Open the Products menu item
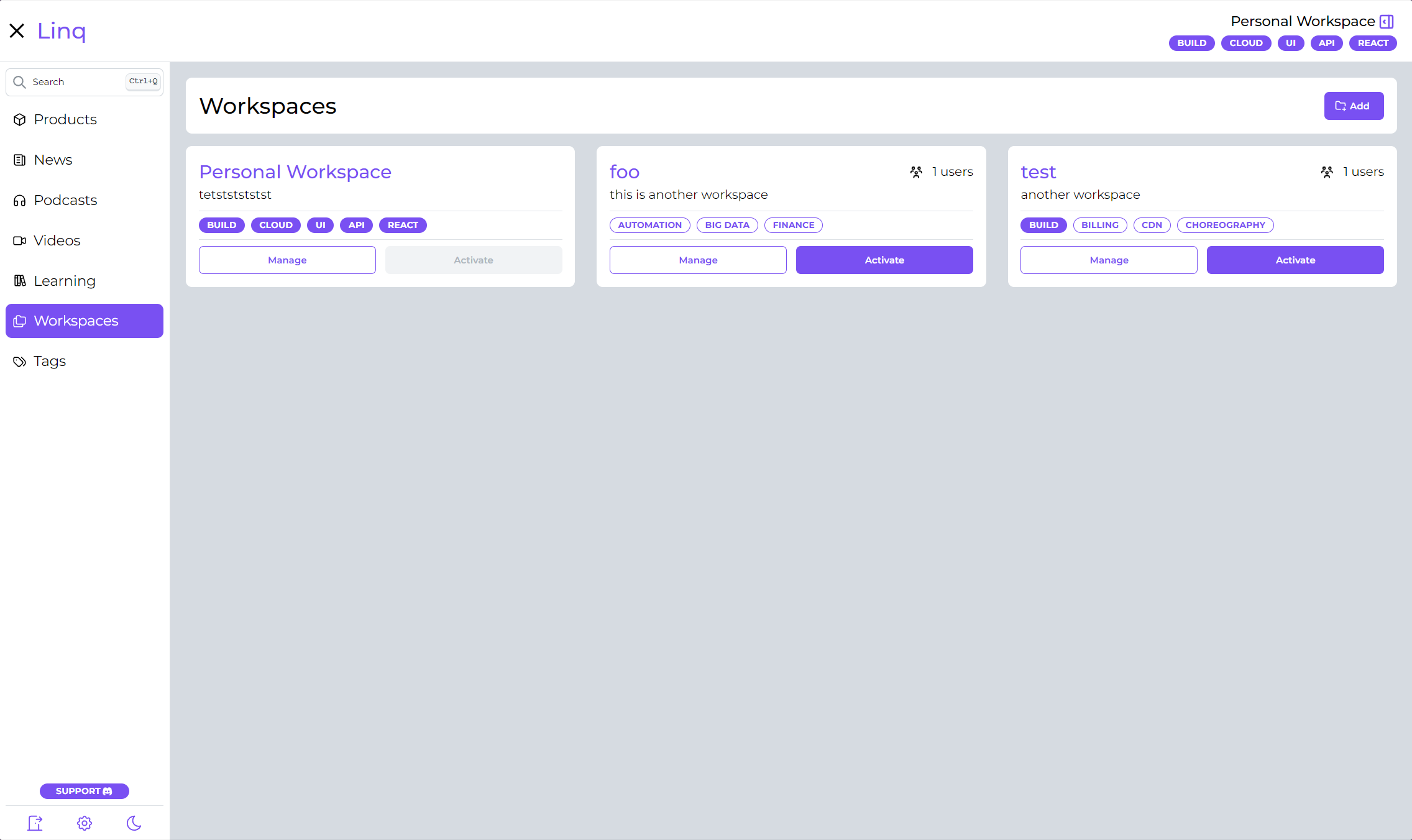The width and height of the screenshot is (1412, 840). coord(65,119)
